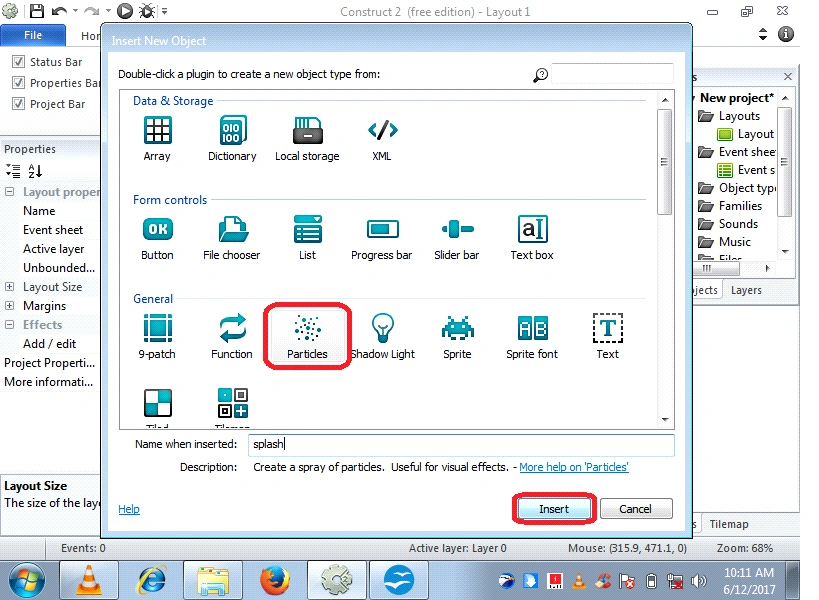Screen dimensions: 819x600
Task: Click the Undo arrow icon
Action: [59, 11]
